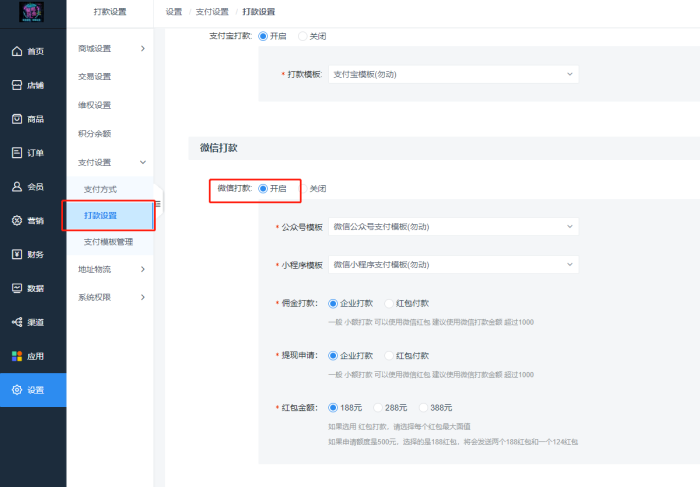Viewport: 700px width, 487px height.
Task: Click the submenu collapse handle
Action: pos(158,204)
